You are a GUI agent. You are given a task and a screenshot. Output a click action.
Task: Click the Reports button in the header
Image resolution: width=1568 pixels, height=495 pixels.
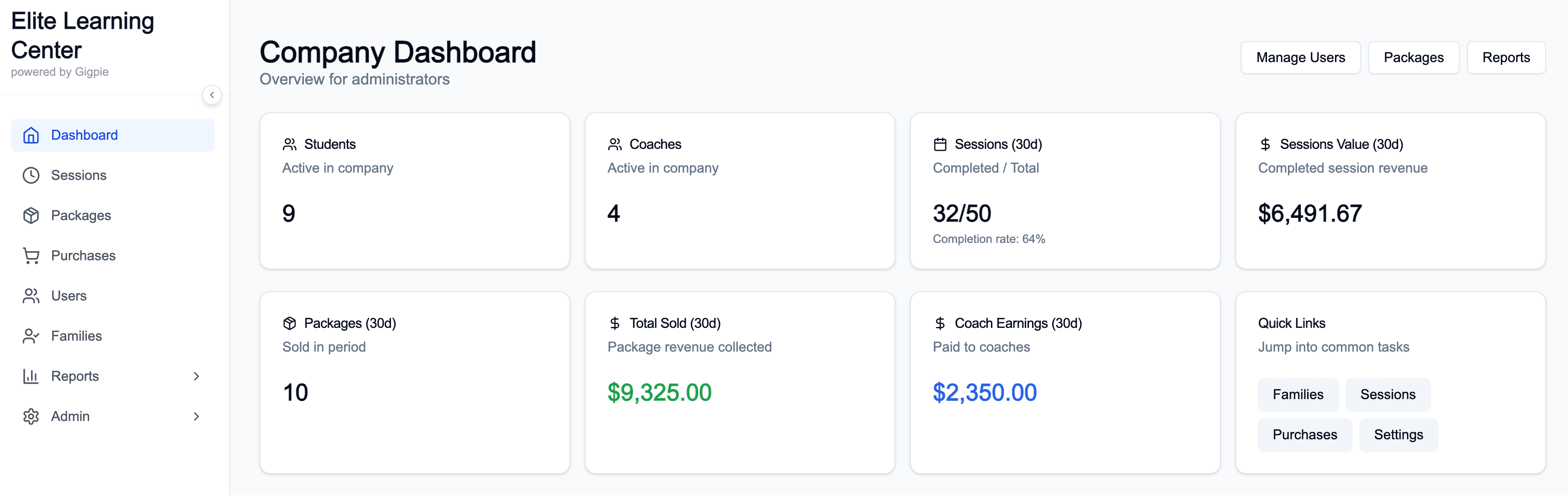[x=1506, y=57]
